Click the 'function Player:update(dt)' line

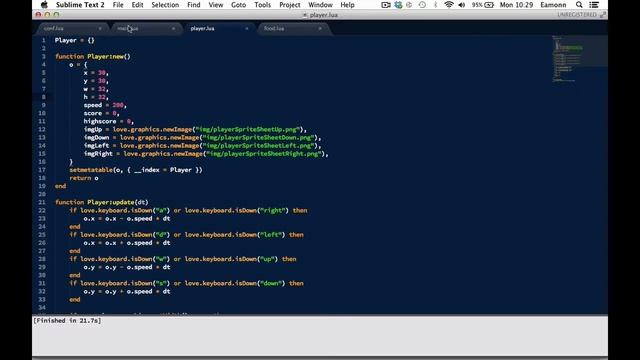pos(102,202)
